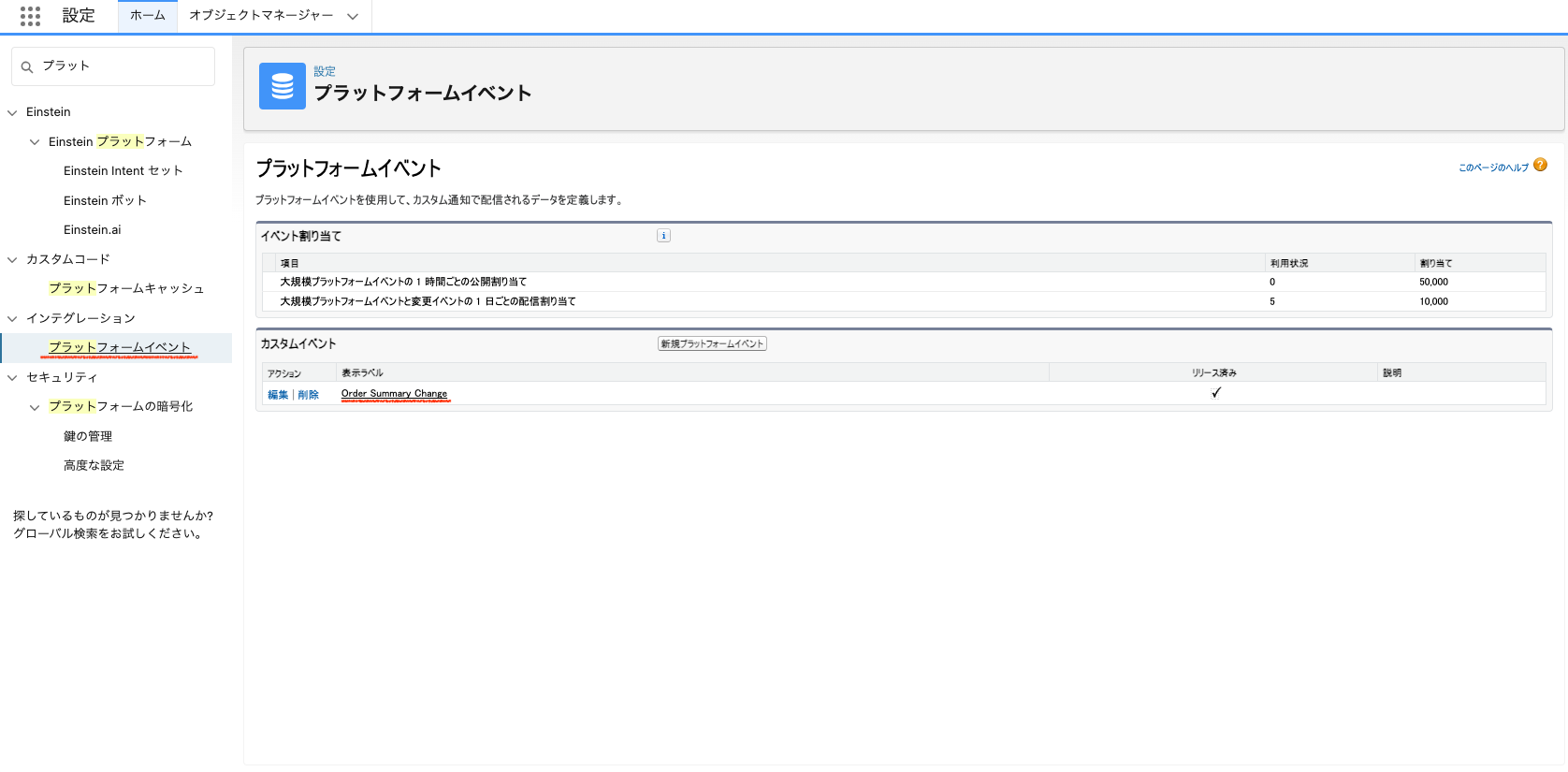Image resolution: width=1568 pixels, height=772 pixels.
Task: Collapse the カスタムコード section
Action: pos(12,259)
